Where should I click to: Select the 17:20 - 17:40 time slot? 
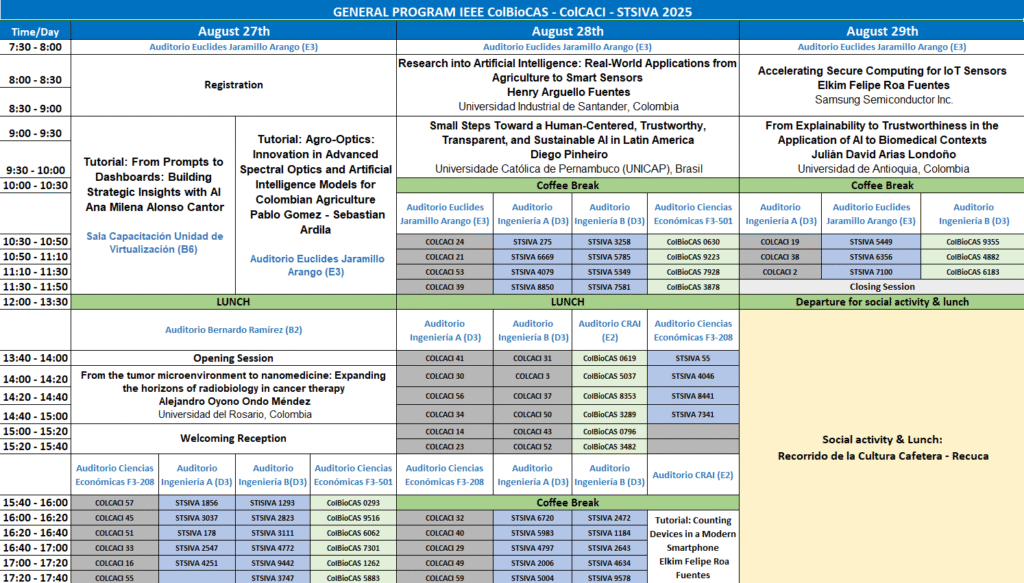[35, 578]
